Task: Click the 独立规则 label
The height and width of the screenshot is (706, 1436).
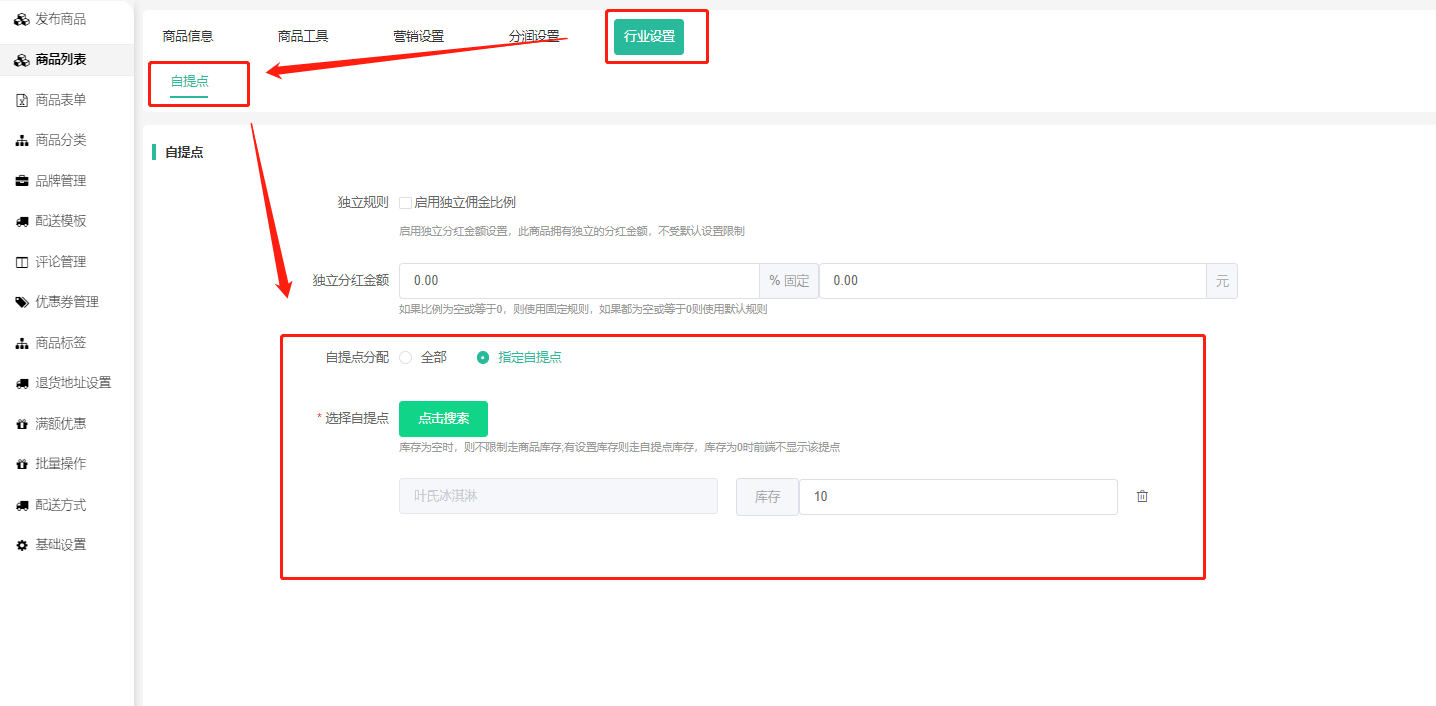Action: pos(363,203)
